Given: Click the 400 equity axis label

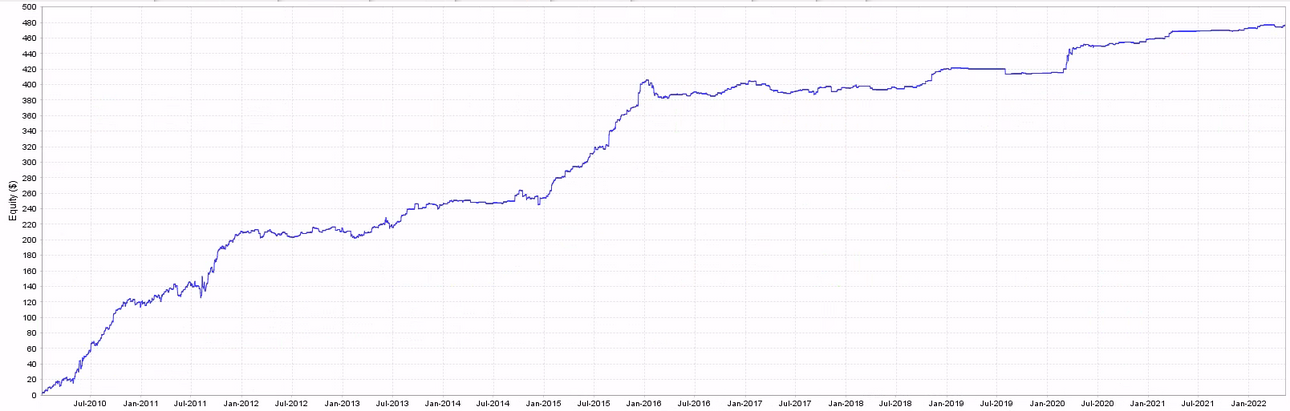Looking at the screenshot, I should 29,85.
